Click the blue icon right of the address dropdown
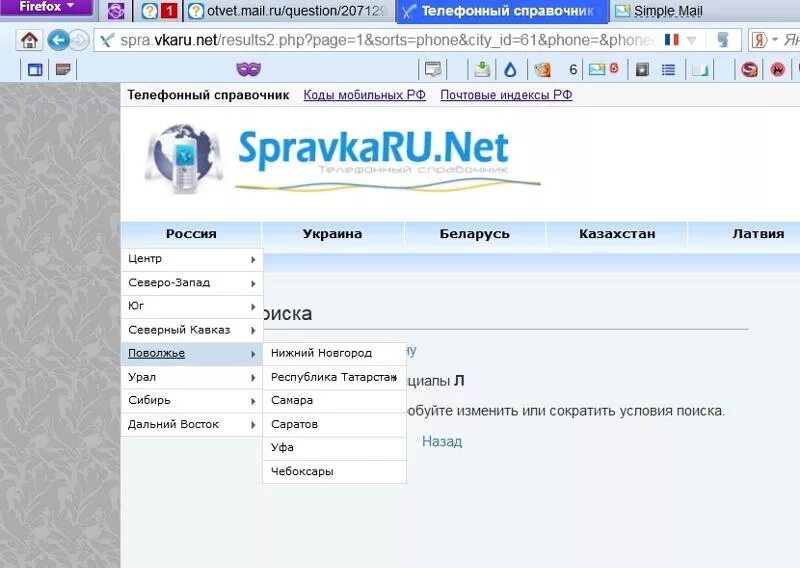 [x=722, y=40]
